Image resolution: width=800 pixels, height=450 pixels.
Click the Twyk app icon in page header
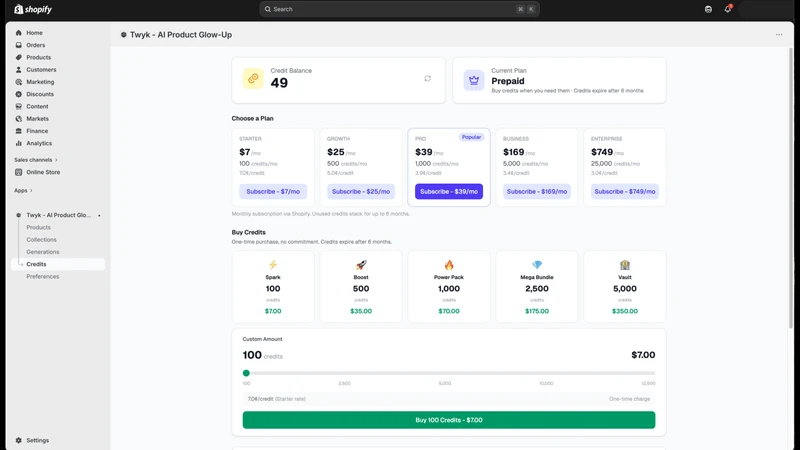tap(123, 35)
